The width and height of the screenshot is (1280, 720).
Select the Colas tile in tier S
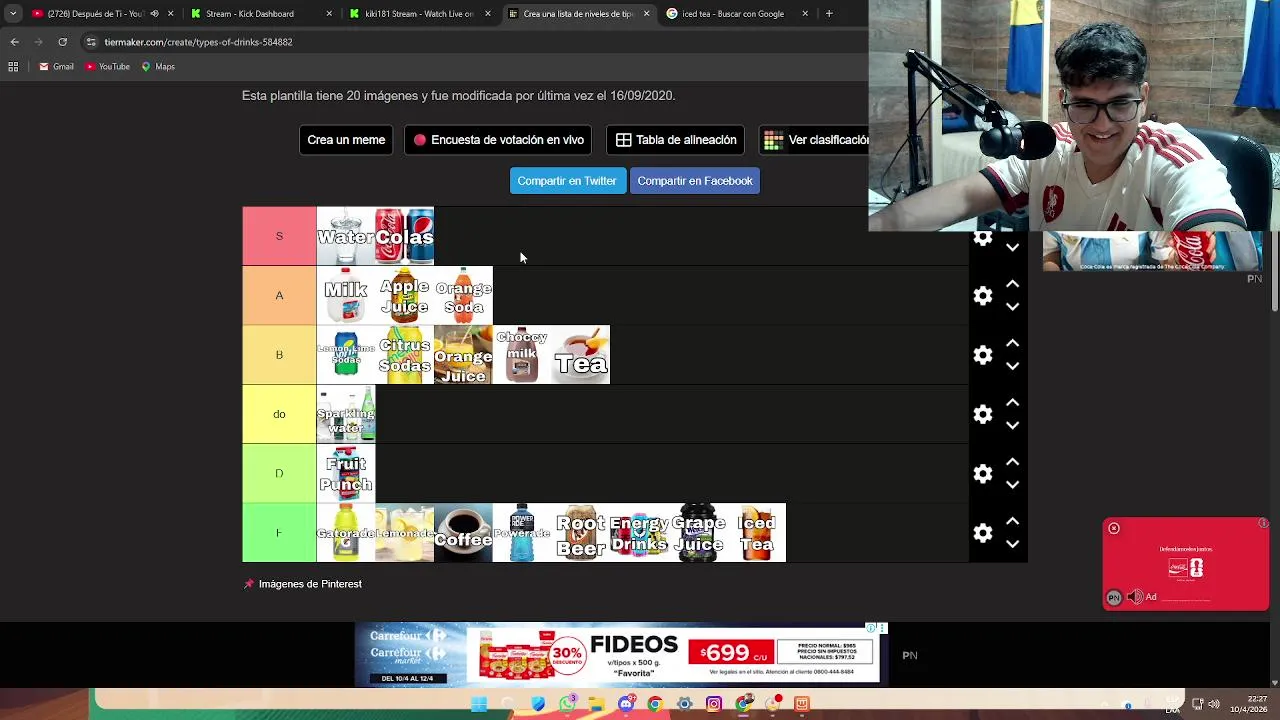pyautogui.click(x=404, y=236)
